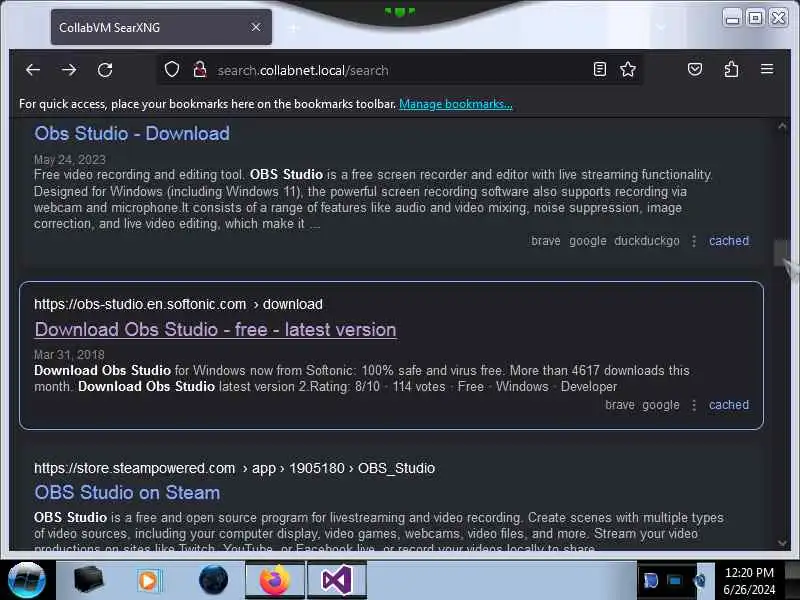Click the scrollbar up arrow
Image resolution: width=800 pixels, height=600 pixels.
pyautogui.click(x=782, y=126)
